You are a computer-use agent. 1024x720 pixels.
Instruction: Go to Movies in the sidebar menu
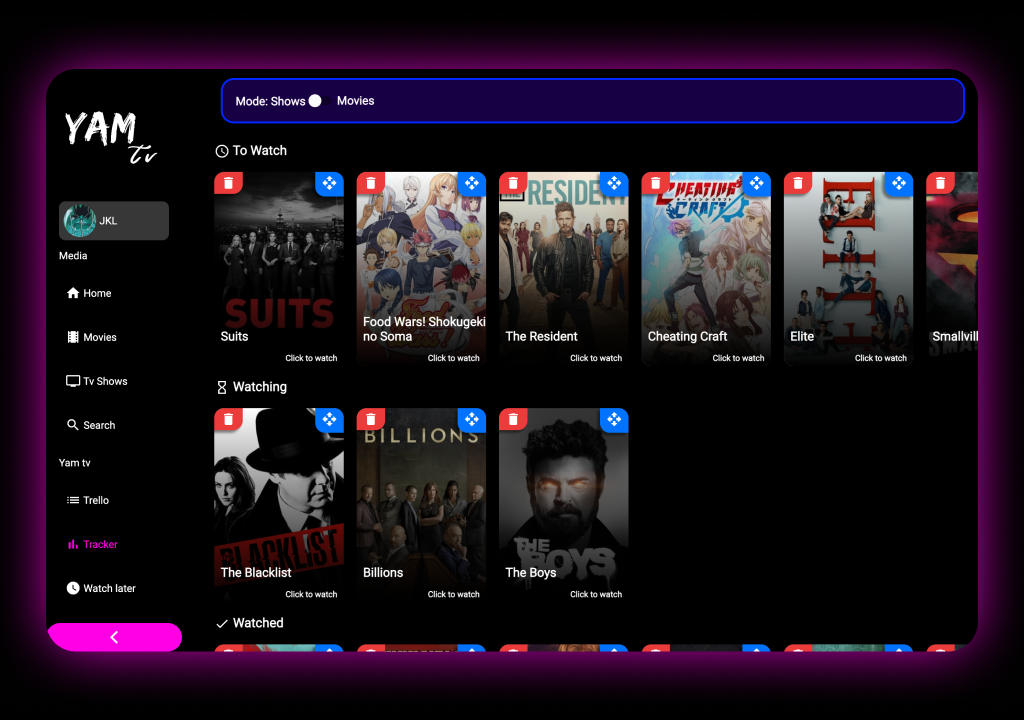point(100,337)
